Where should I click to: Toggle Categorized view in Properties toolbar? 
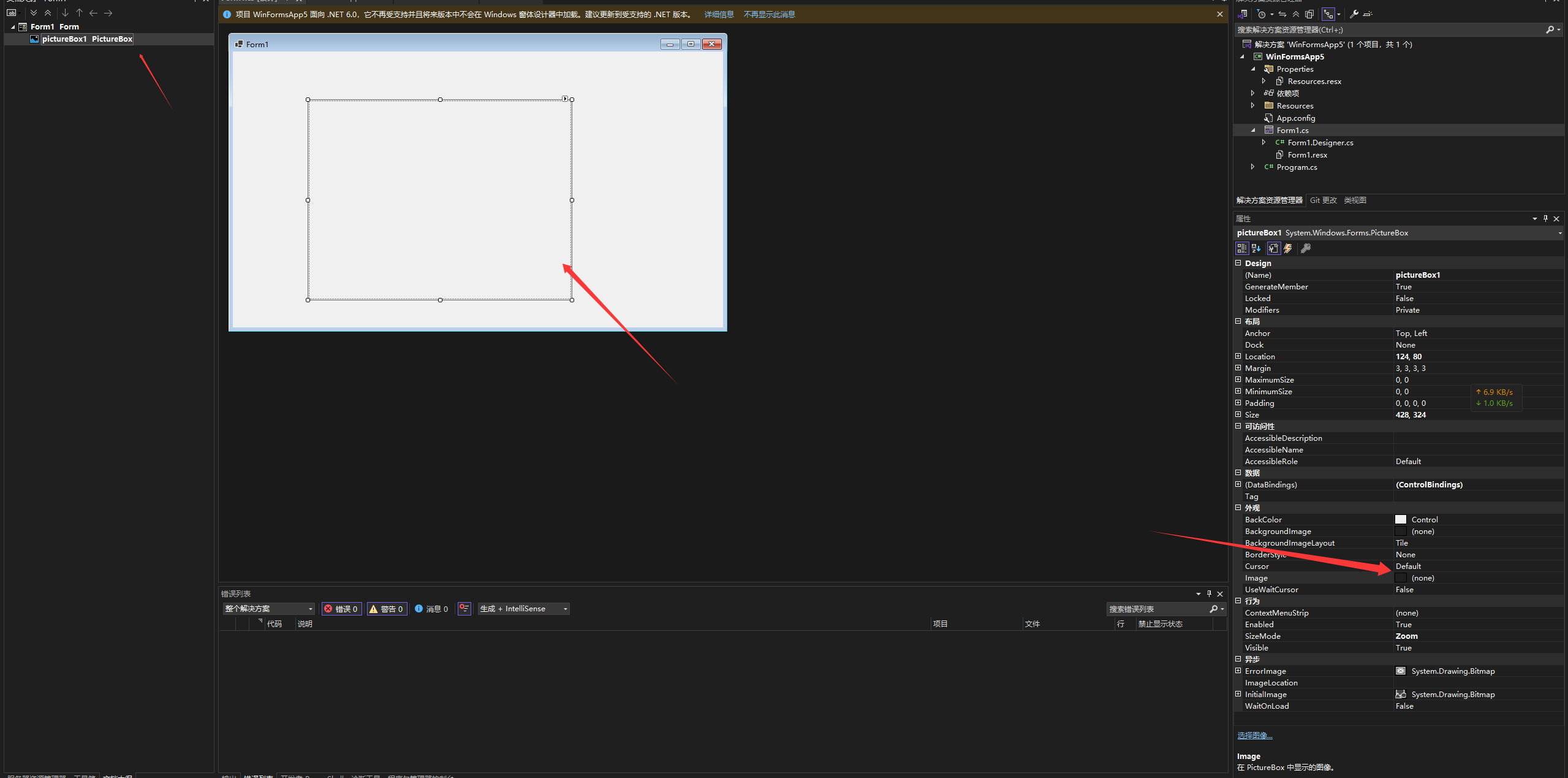coord(1241,248)
